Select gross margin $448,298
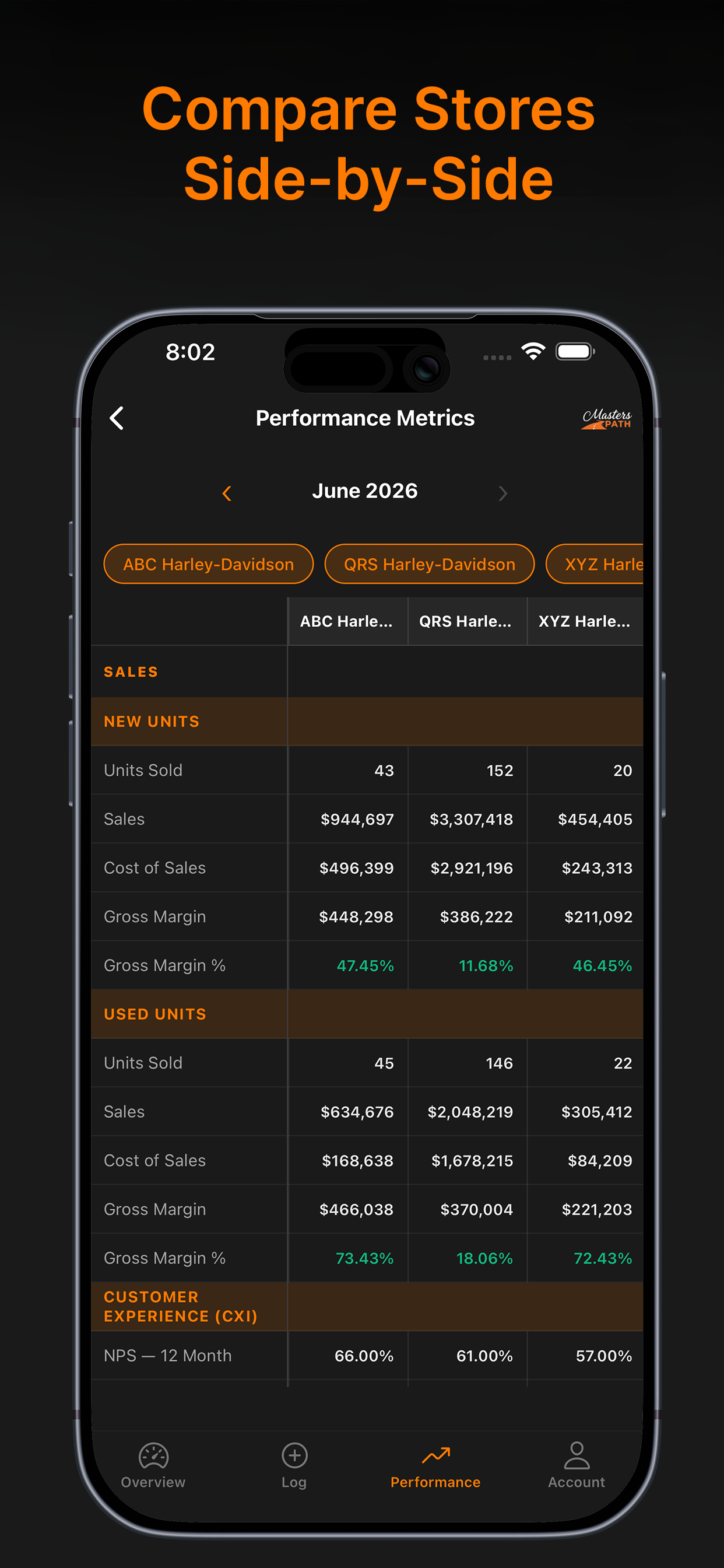This screenshot has width=724, height=1568. pyautogui.click(x=357, y=916)
